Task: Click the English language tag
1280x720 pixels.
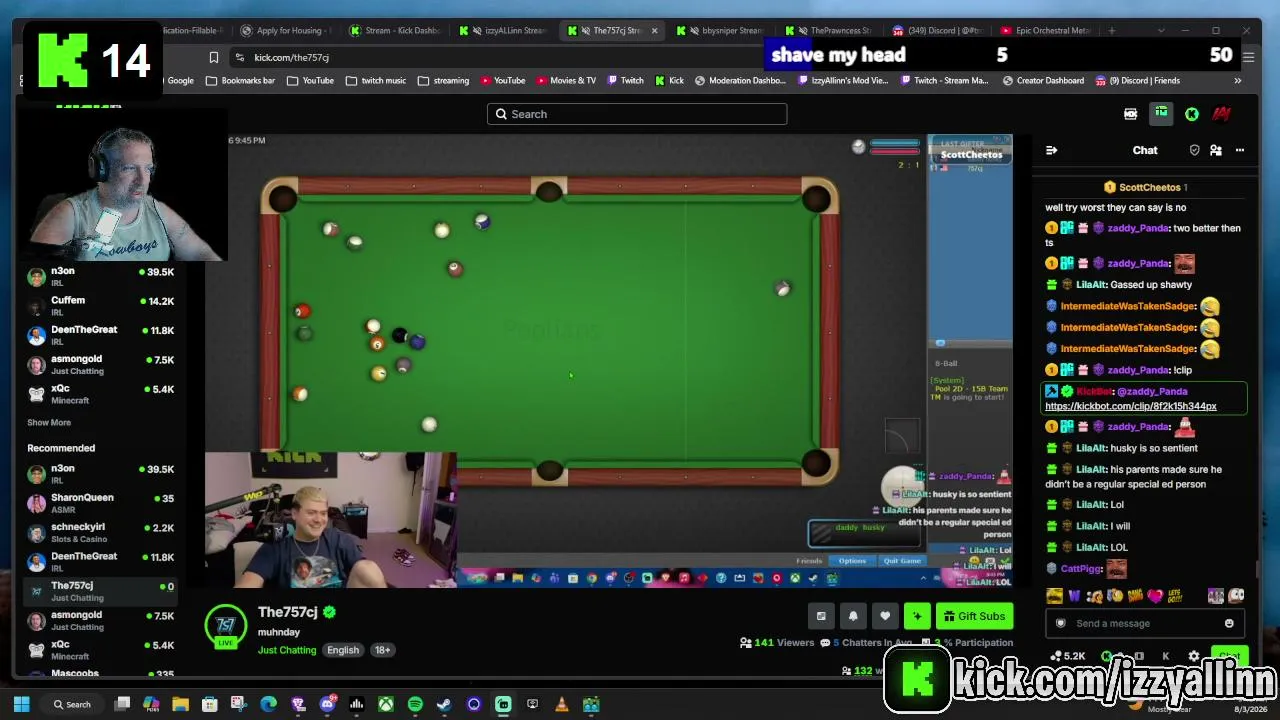Action: pos(343,650)
